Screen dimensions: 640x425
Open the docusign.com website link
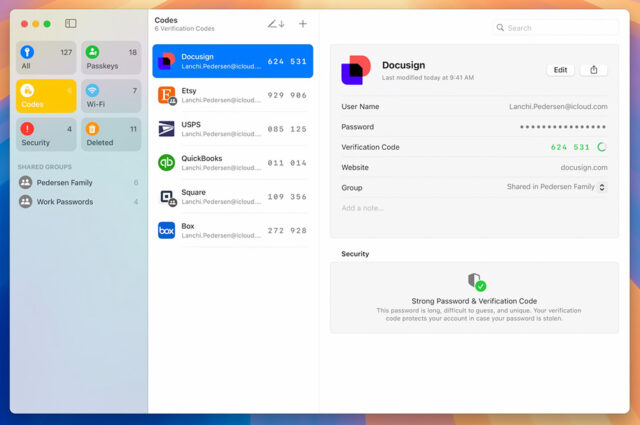(584, 167)
